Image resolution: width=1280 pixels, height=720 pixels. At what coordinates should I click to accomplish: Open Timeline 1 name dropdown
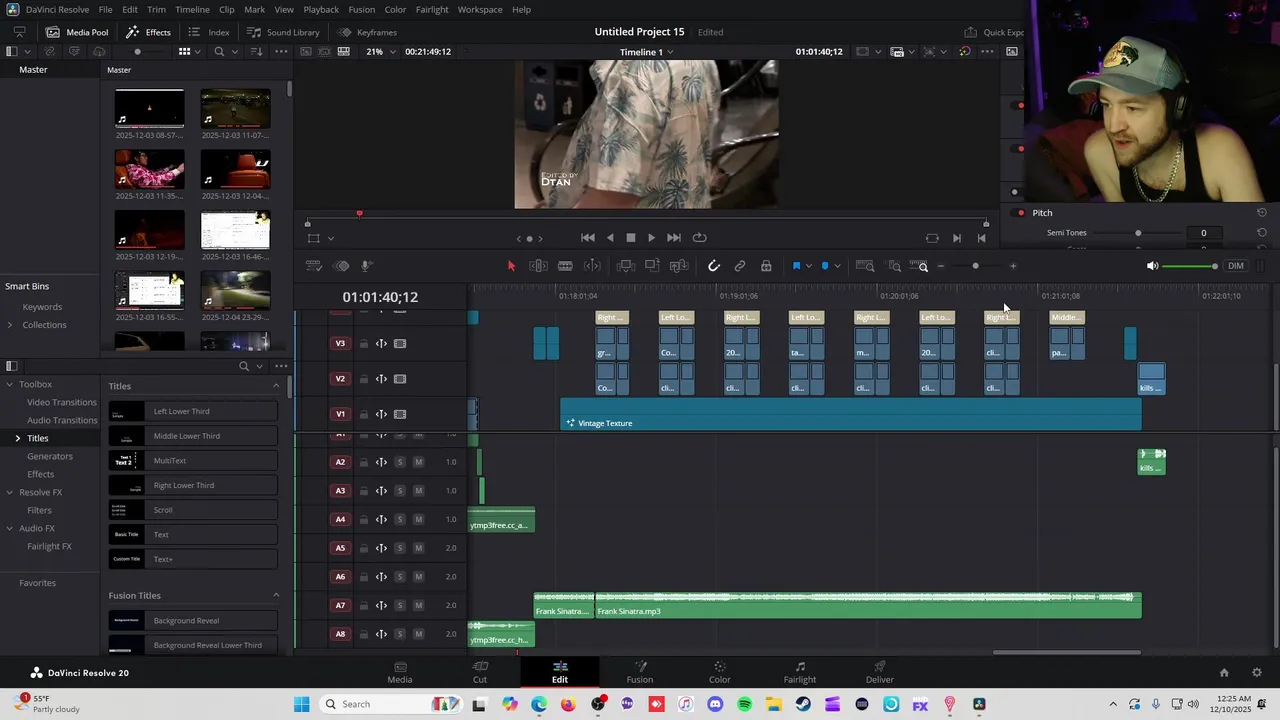coord(646,52)
